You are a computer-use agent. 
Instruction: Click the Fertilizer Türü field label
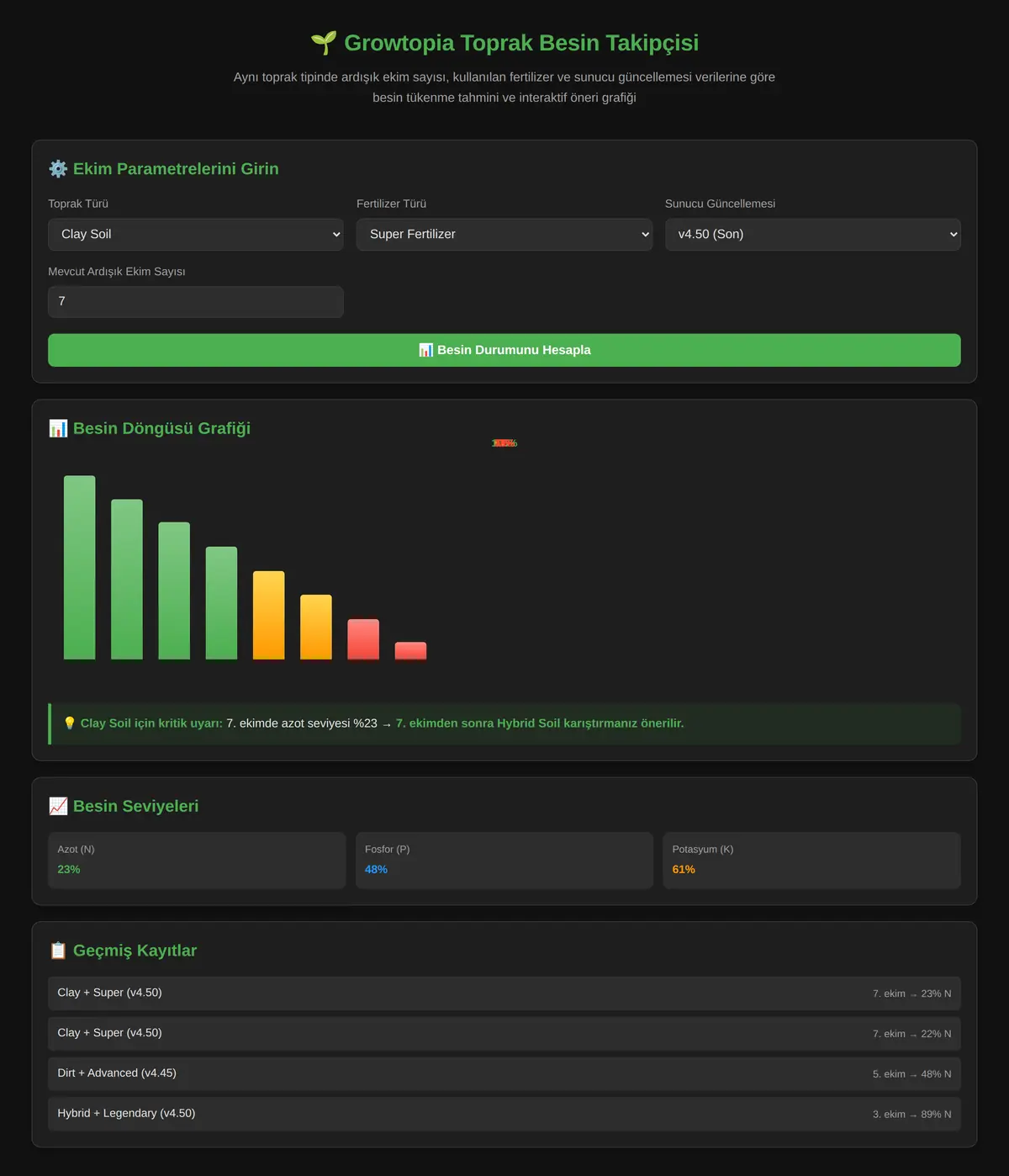click(391, 204)
